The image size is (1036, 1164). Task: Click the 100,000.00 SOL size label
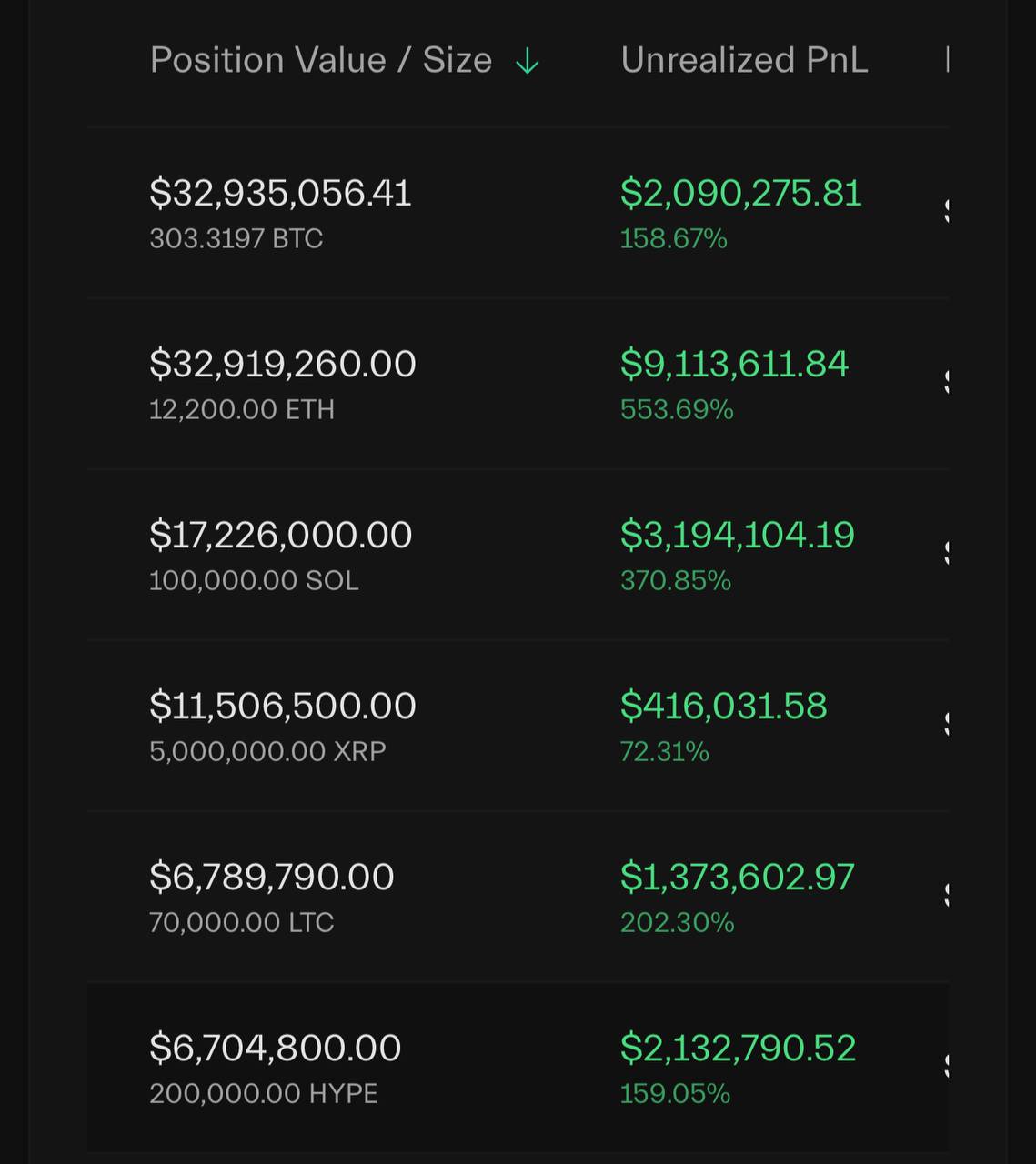(254, 580)
